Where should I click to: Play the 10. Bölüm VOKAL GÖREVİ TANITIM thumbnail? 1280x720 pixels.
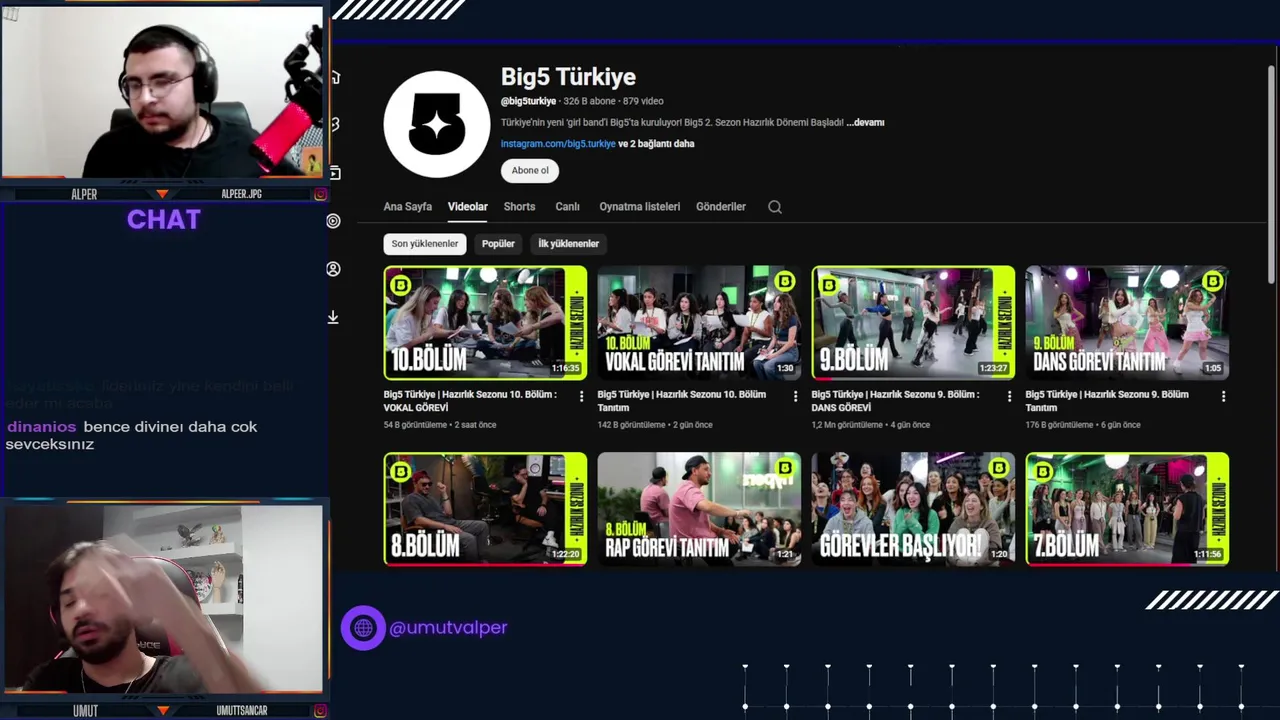699,323
